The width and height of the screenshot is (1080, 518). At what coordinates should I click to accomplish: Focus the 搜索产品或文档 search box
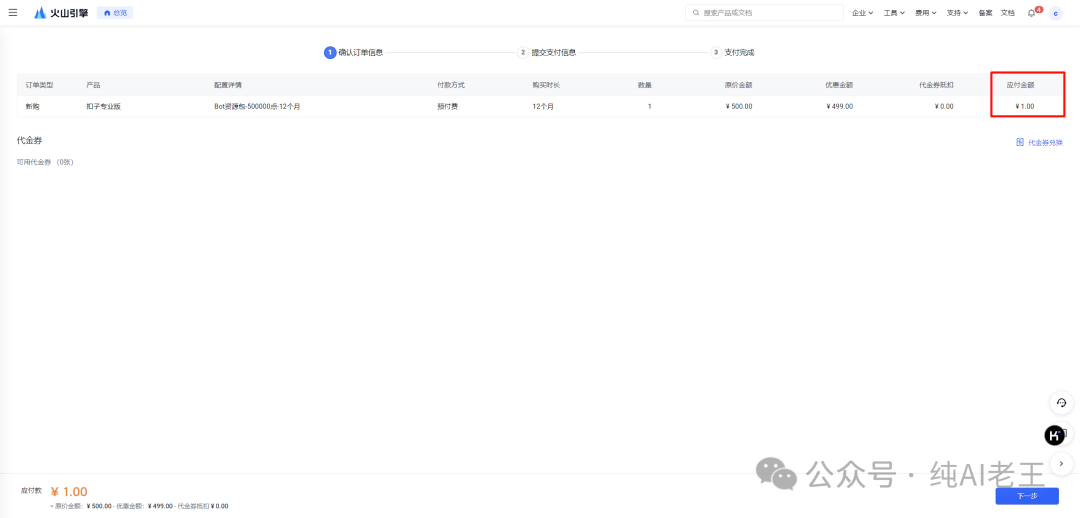pyautogui.click(x=764, y=12)
